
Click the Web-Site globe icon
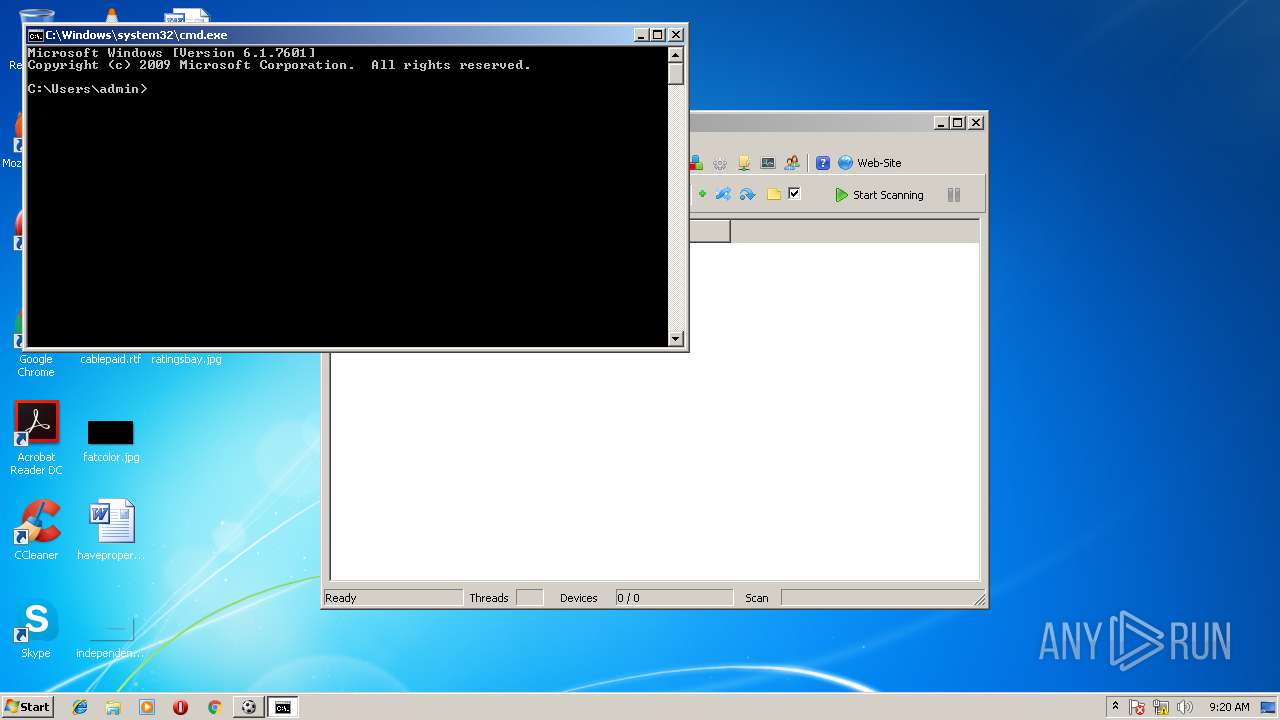coord(845,163)
